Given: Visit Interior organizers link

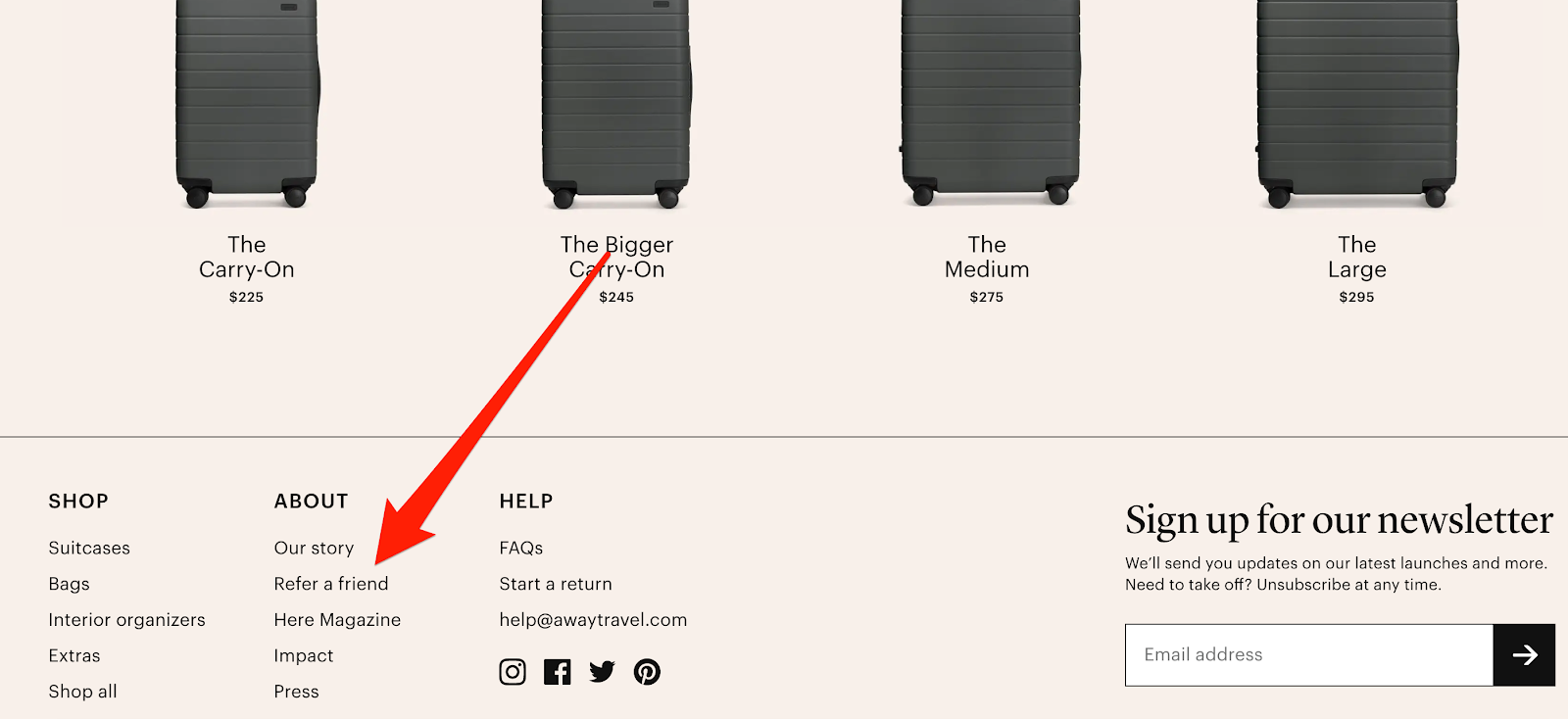Looking at the screenshot, I should pyautogui.click(x=127, y=620).
